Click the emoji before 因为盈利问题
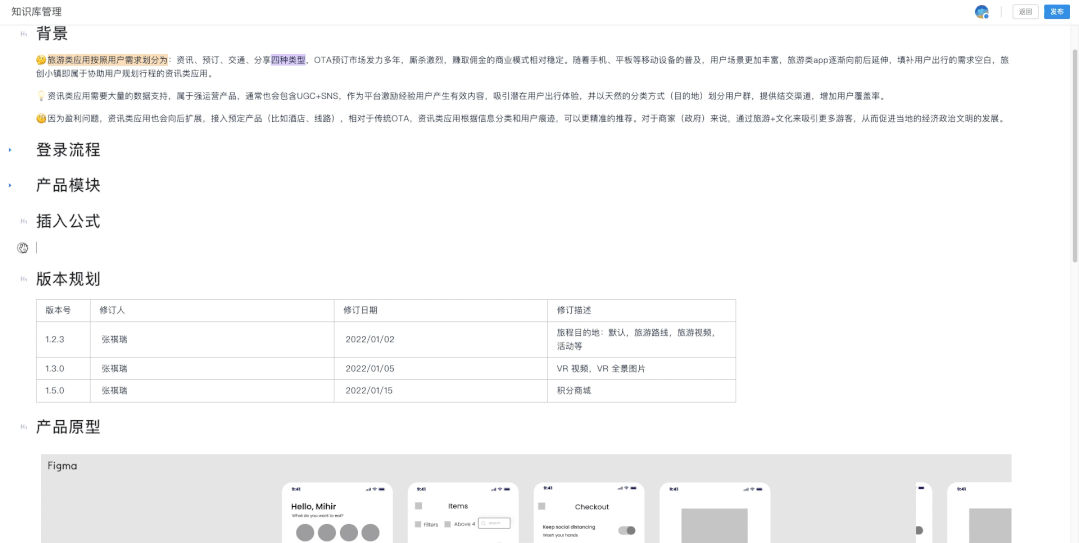The width and height of the screenshot is (1079, 543). coord(41,118)
